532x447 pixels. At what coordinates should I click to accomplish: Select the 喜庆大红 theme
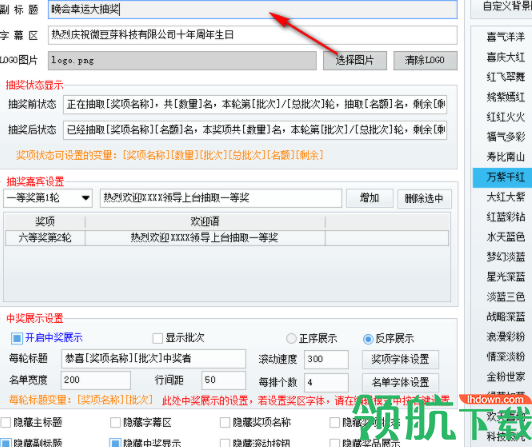(506, 57)
